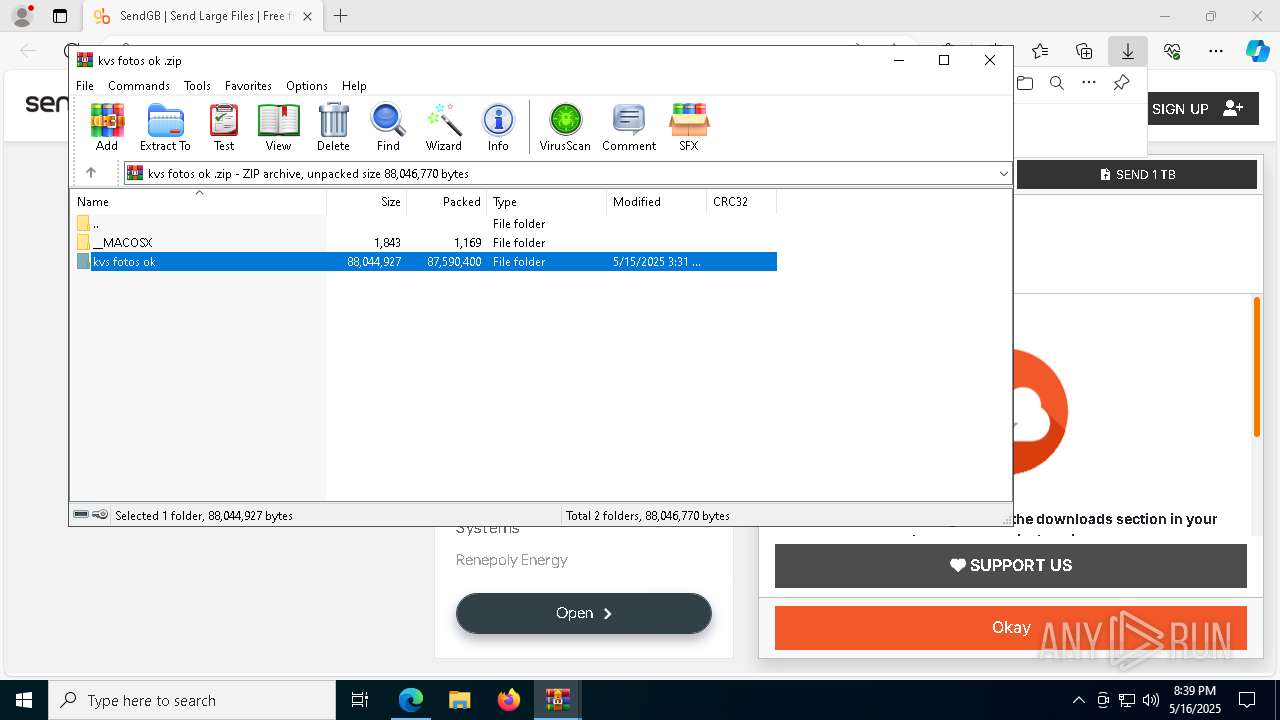Click the browser page orange scrollbar

point(1257,367)
